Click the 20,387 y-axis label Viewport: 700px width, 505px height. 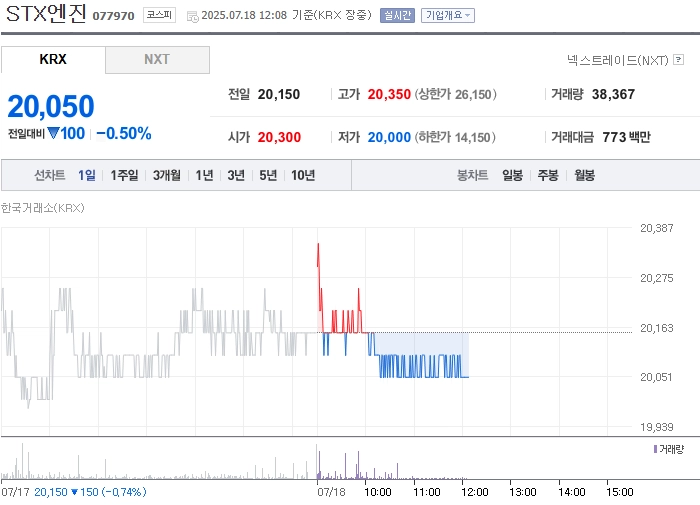click(x=657, y=228)
